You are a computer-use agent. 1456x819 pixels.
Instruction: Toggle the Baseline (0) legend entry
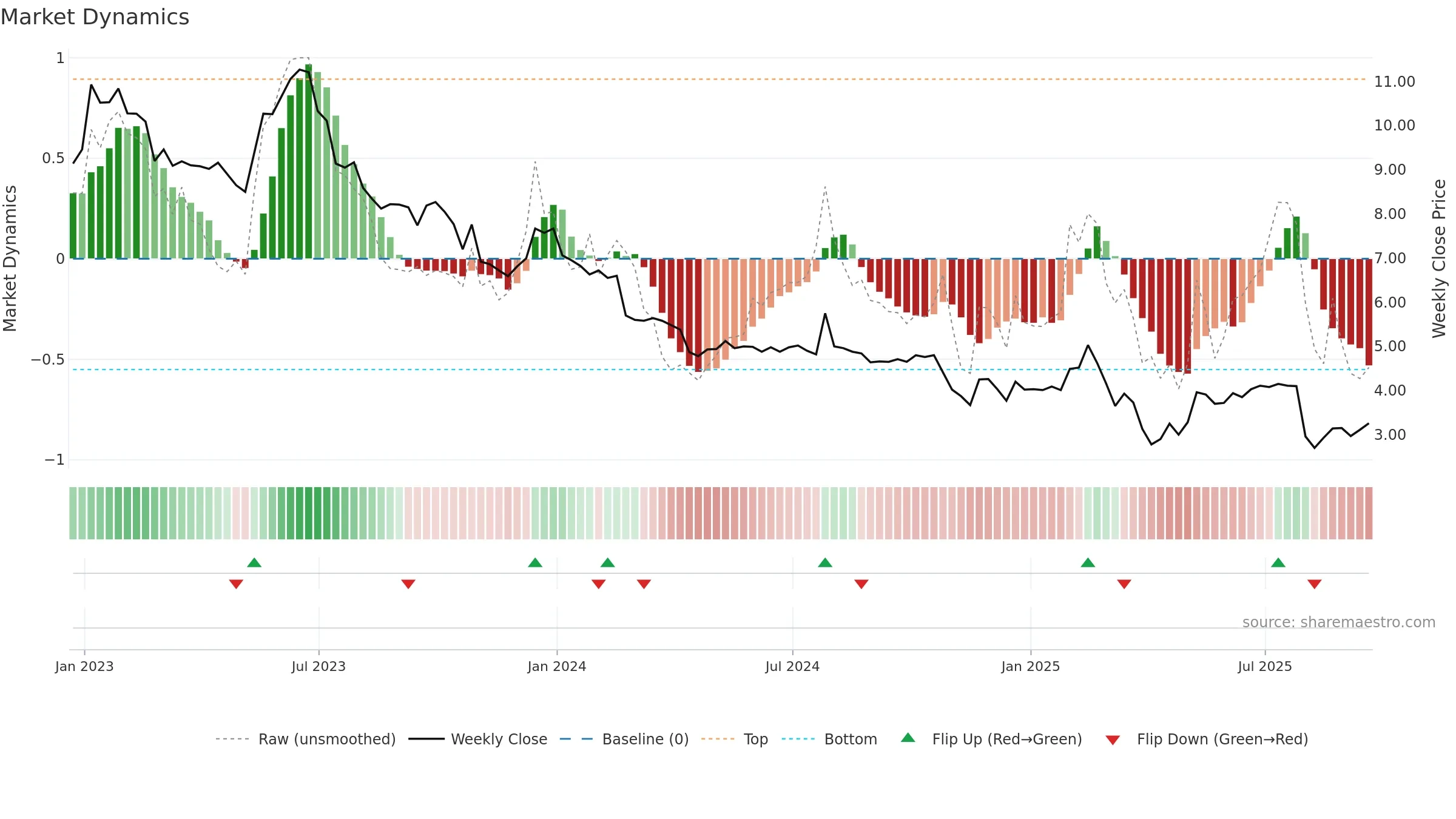click(624, 739)
